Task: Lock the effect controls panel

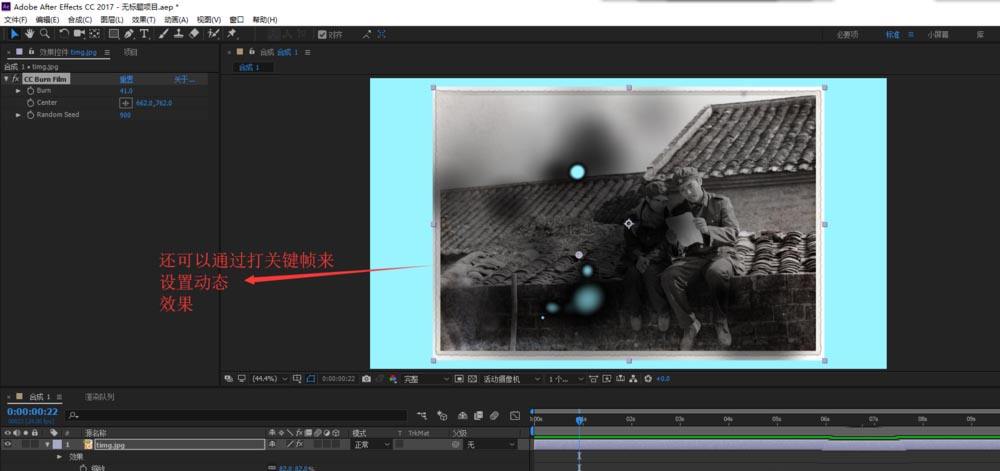Action: pos(31,52)
